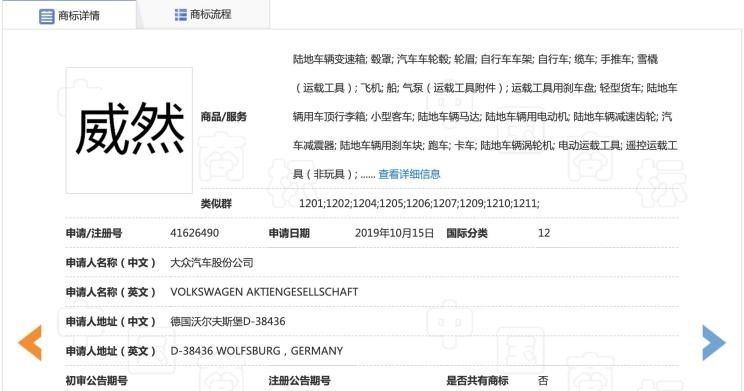Screen dimensions: 744x391
Task: Click the 是否共有商标 label
Action: click(x=477, y=380)
